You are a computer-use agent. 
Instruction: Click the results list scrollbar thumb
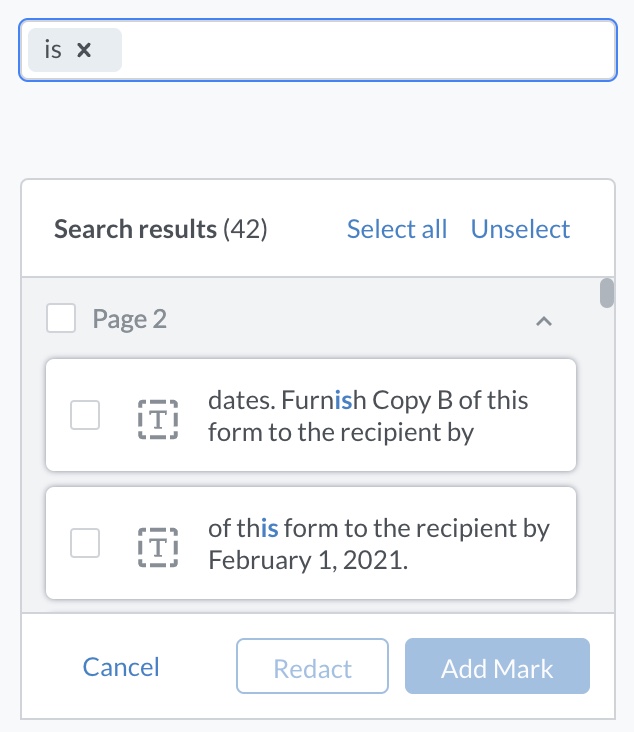tap(606, 293)
